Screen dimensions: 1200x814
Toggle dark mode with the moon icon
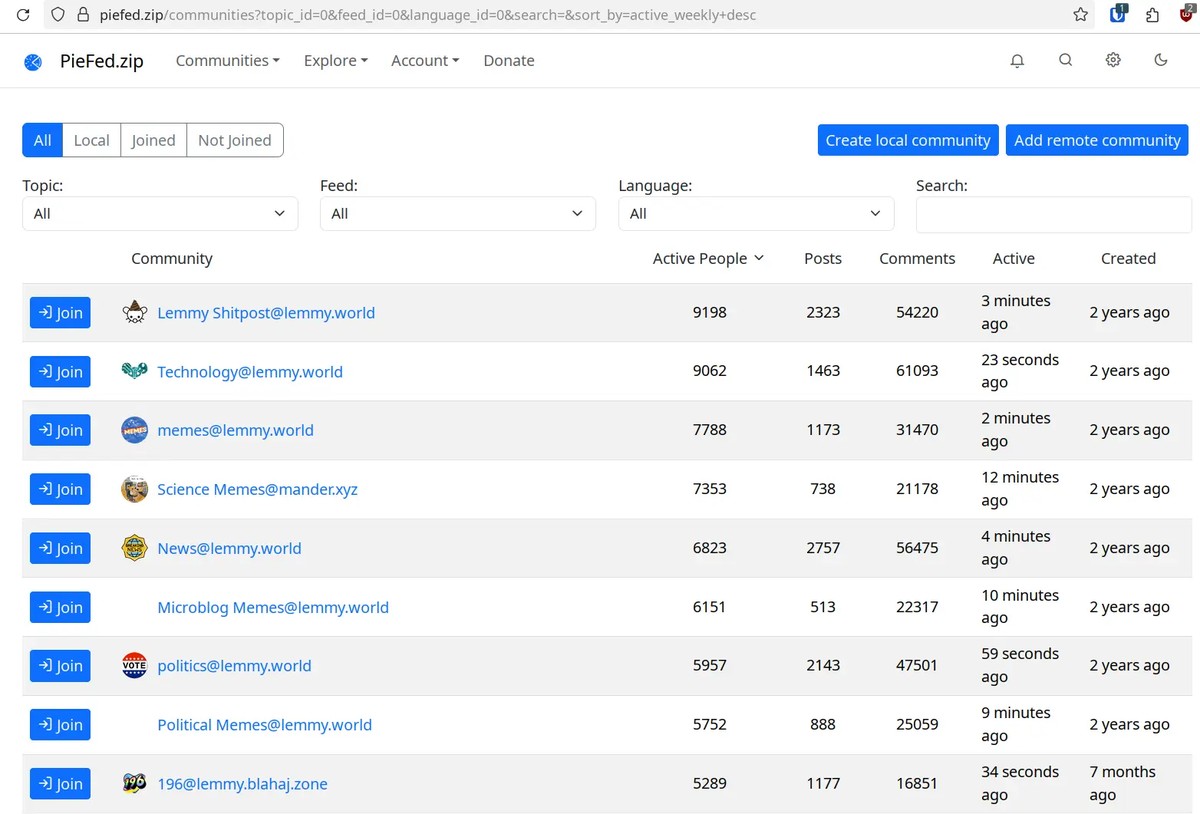[1161, 61]
